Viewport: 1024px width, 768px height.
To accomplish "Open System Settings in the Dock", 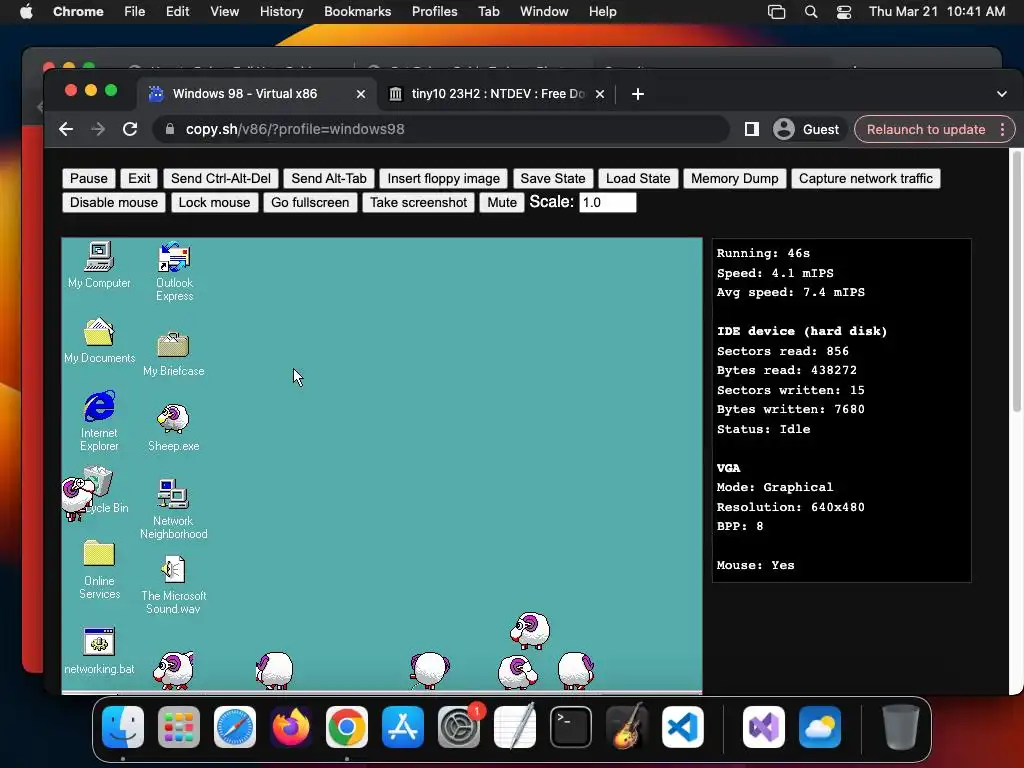I will click(x=459, y=727).
